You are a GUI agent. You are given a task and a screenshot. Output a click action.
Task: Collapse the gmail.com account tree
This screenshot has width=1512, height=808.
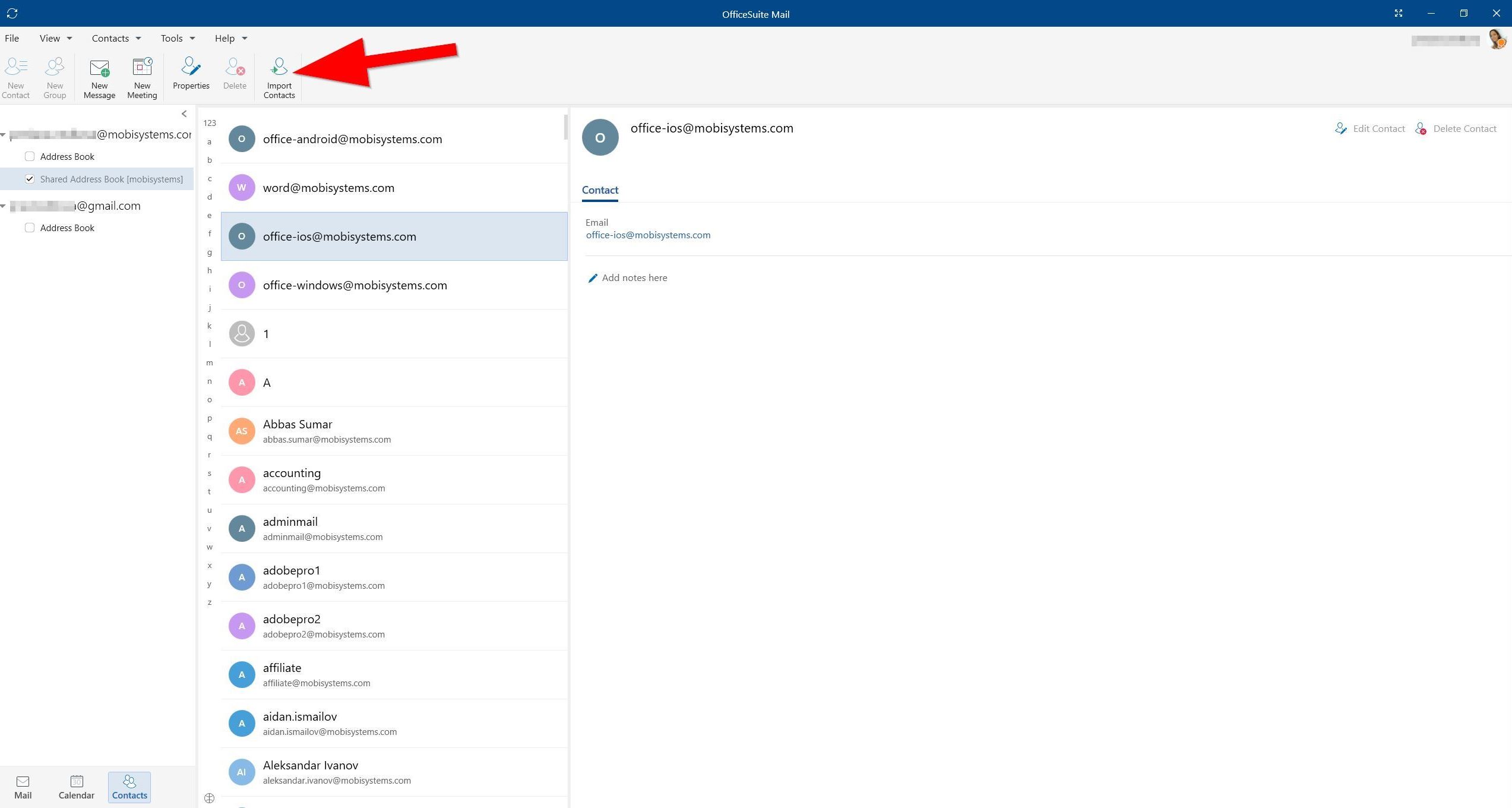point(4,206)
